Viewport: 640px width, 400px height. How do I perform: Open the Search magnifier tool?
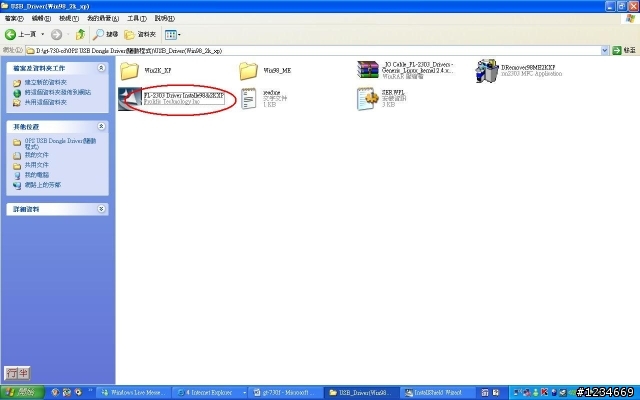tap(105, 35)
